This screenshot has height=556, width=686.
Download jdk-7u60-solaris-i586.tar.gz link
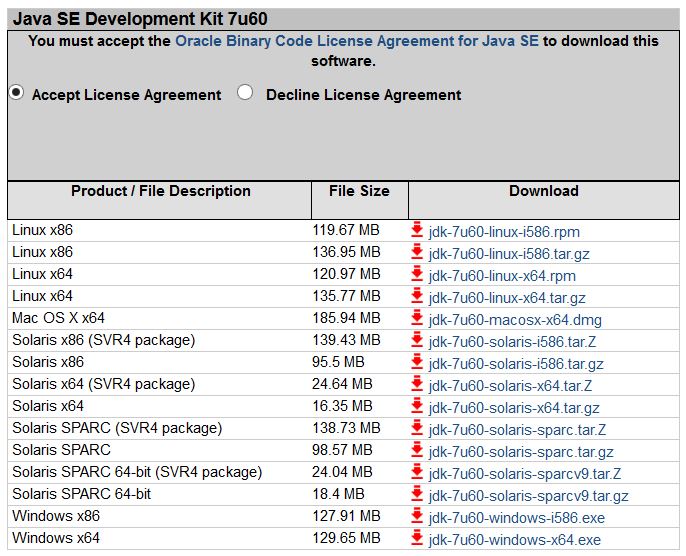click(516, 364)
